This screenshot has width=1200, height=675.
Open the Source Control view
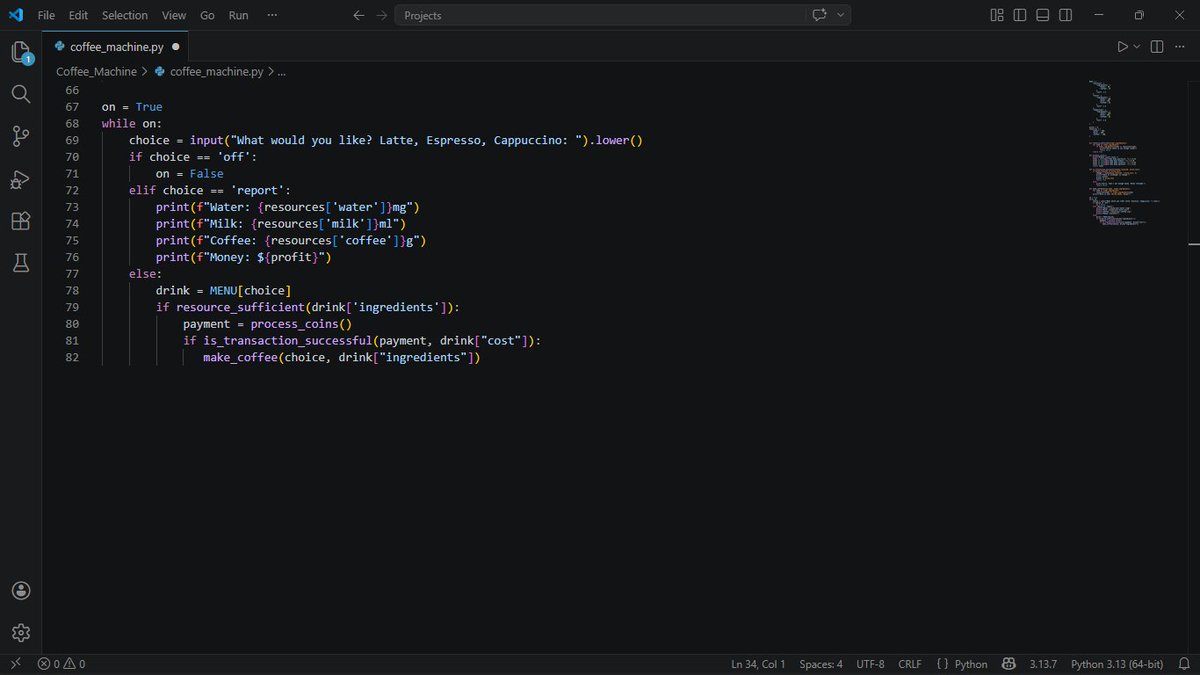coord(21,136)
